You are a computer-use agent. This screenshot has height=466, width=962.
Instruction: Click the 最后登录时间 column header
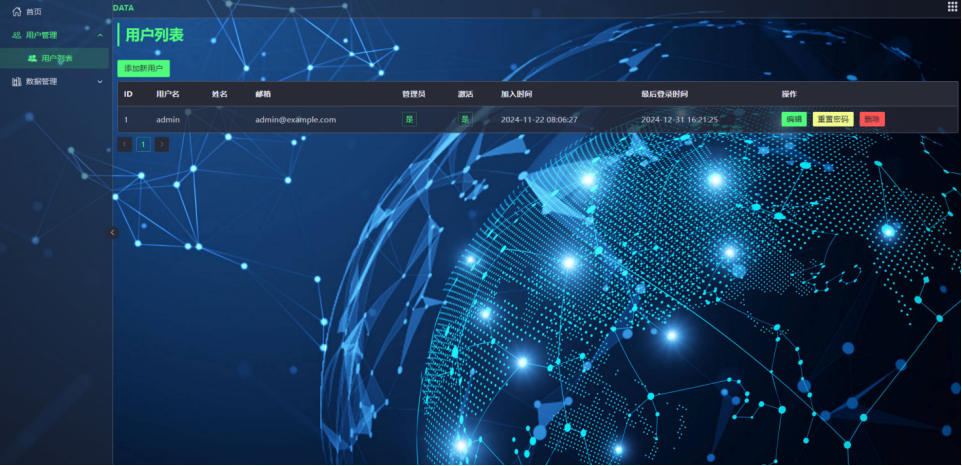click(664, 94)
